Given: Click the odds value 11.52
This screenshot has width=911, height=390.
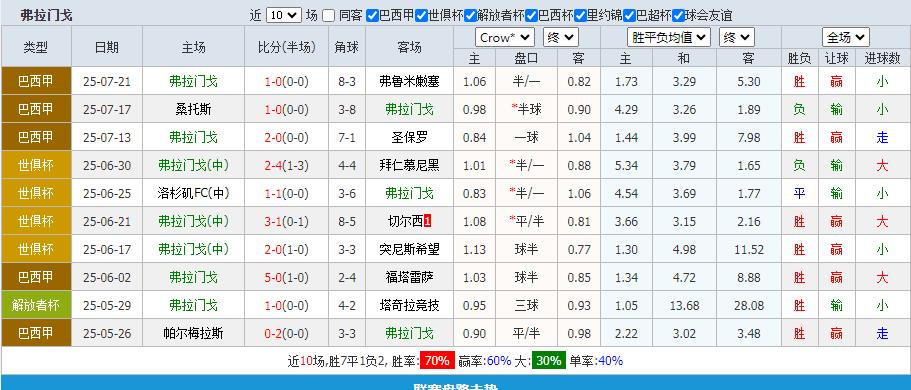Looking at the screenshot, I should 749,249.
